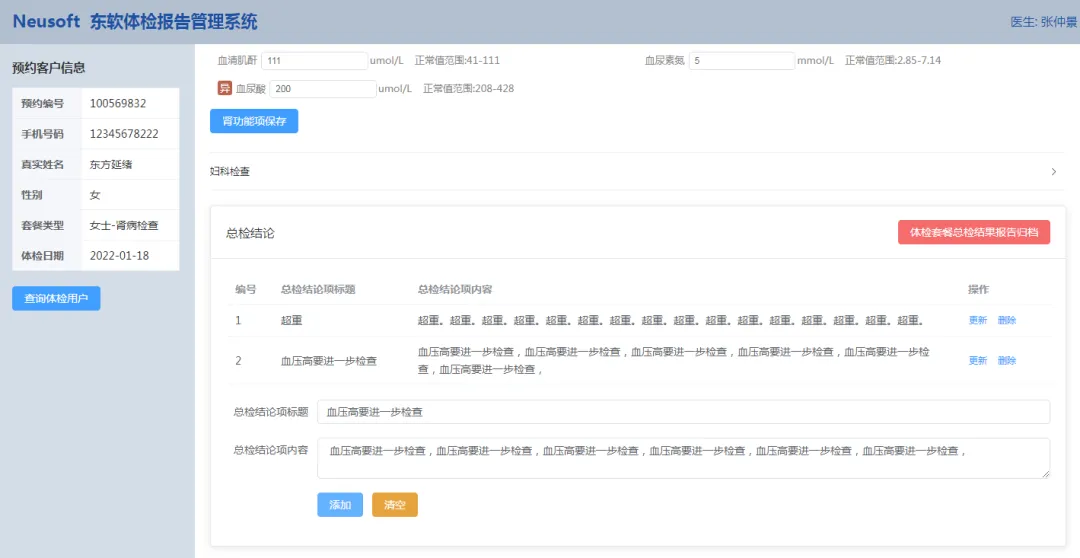Click into the 血尿酸 value input
The width and height of the screenshot is (1080, 558).
coord(322,89)
